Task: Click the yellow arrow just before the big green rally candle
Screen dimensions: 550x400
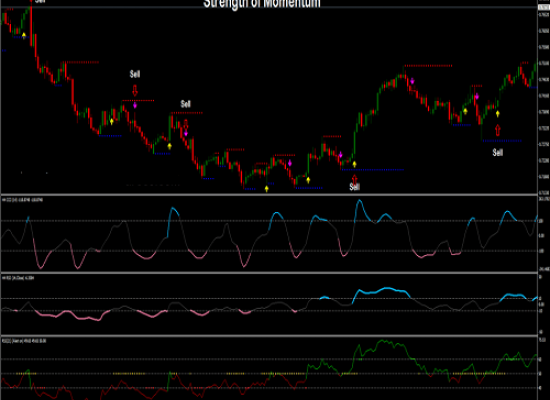Action: coord(354,164)
